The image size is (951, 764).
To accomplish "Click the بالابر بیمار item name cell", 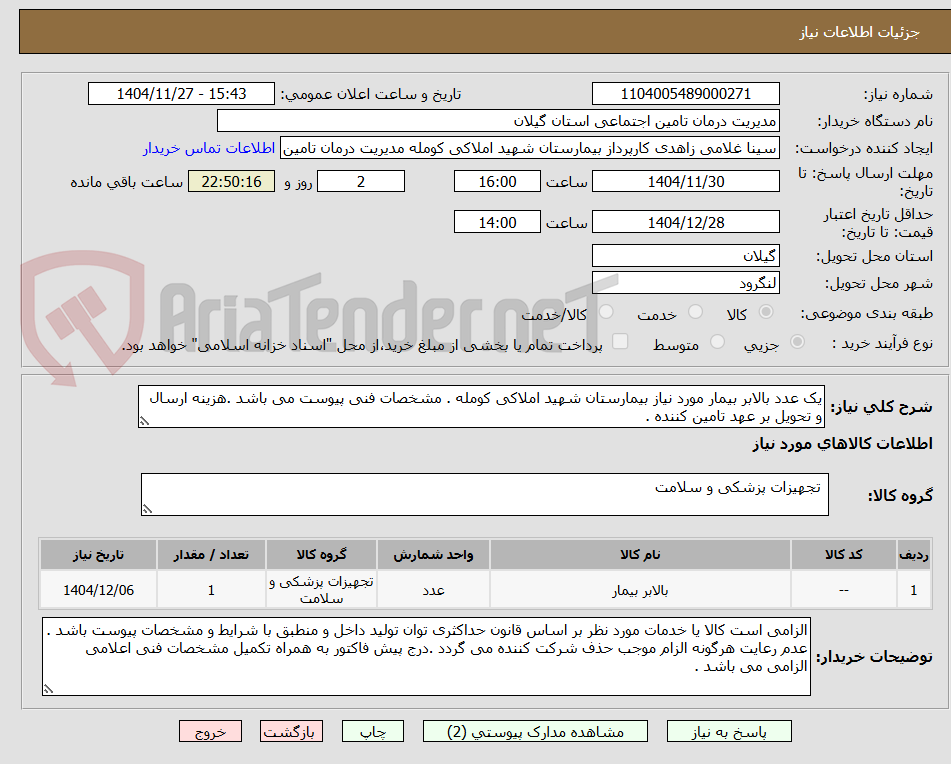I will [640, 590].
